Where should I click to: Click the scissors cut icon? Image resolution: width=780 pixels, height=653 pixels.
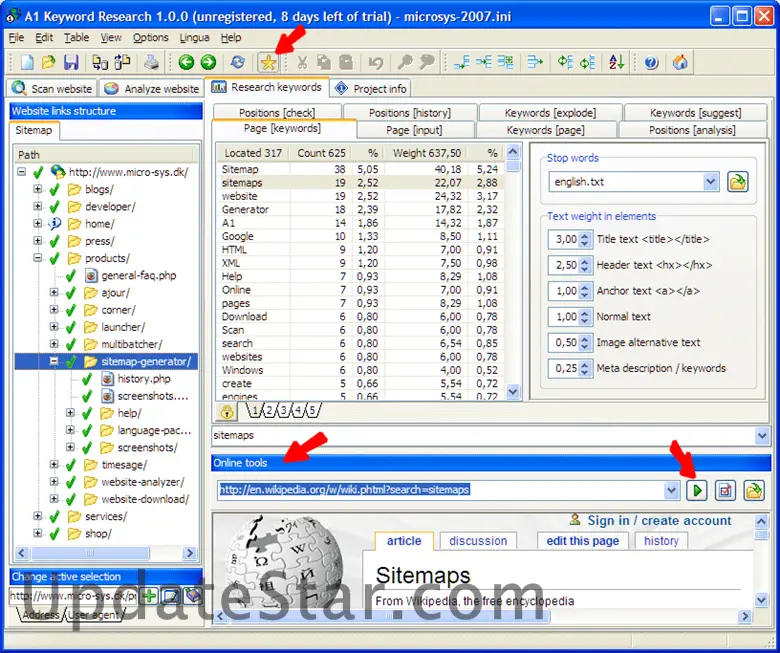(x=301, y=62)
